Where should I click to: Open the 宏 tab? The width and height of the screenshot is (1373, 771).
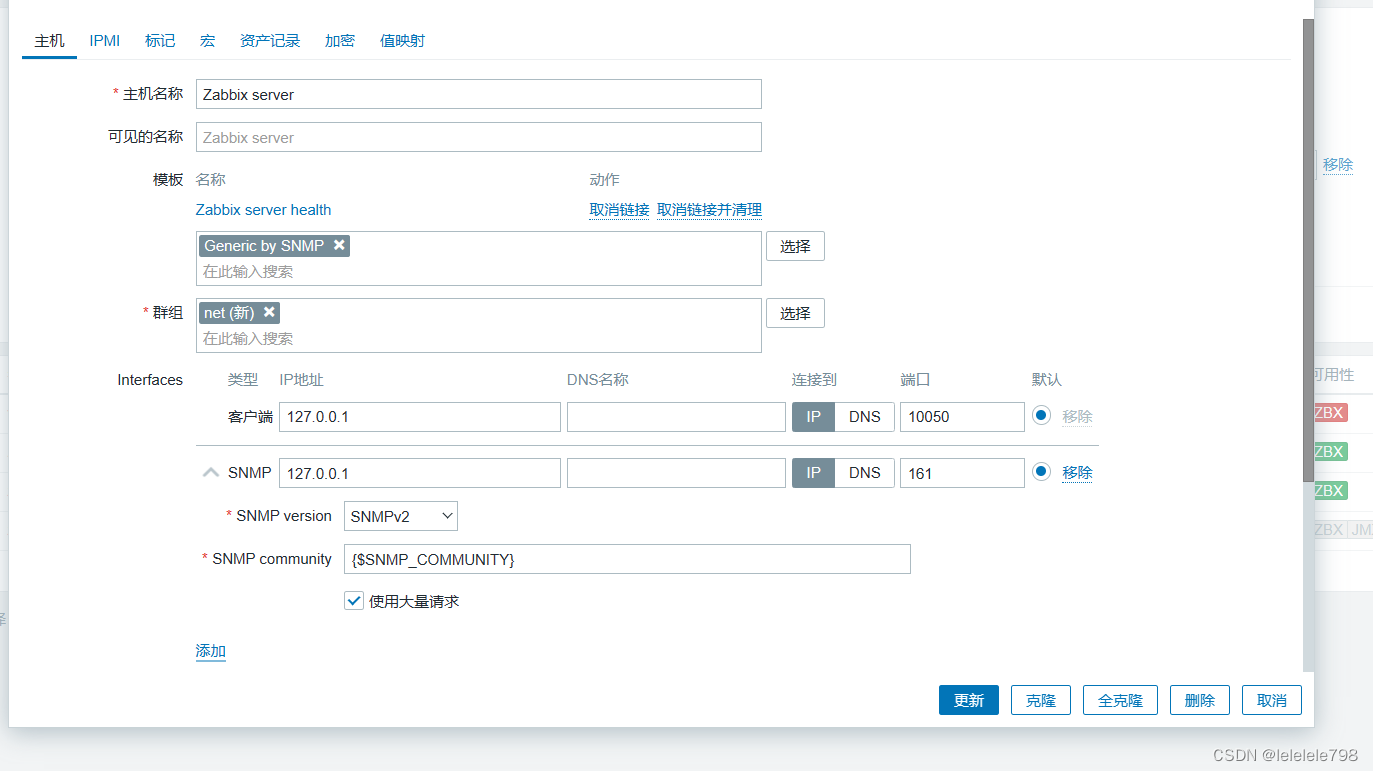click(207, 40)
